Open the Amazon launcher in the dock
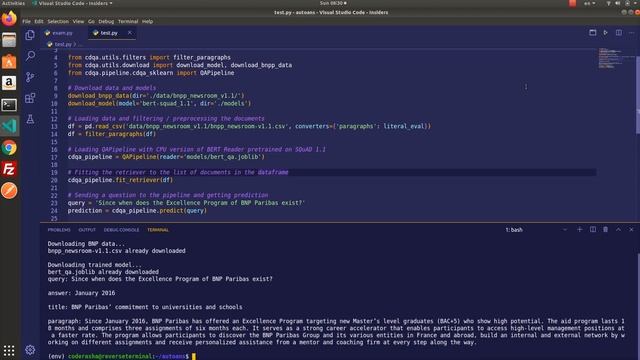The height and width of the screenshot is (360, 640). (9, 83)
